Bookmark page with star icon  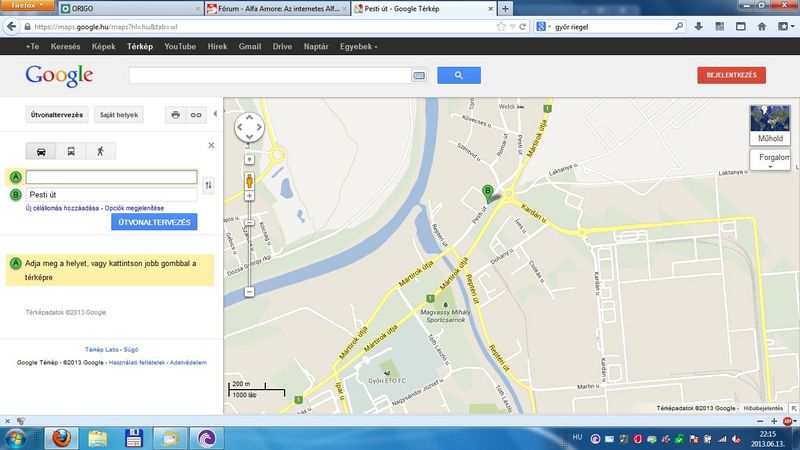pyautogui.click(x=501, y=27)
